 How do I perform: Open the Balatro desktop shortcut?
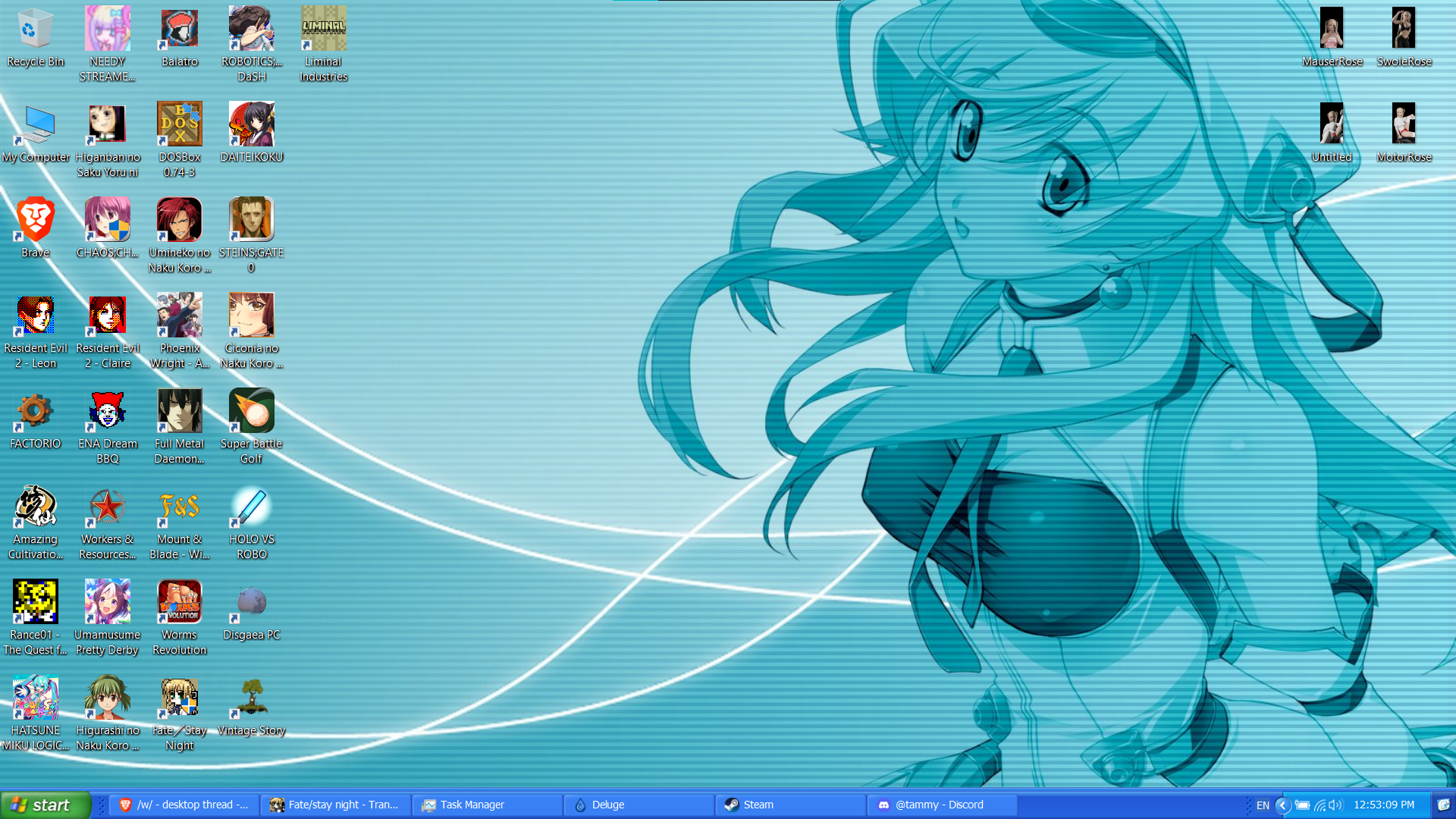click(x=180, y=29)
